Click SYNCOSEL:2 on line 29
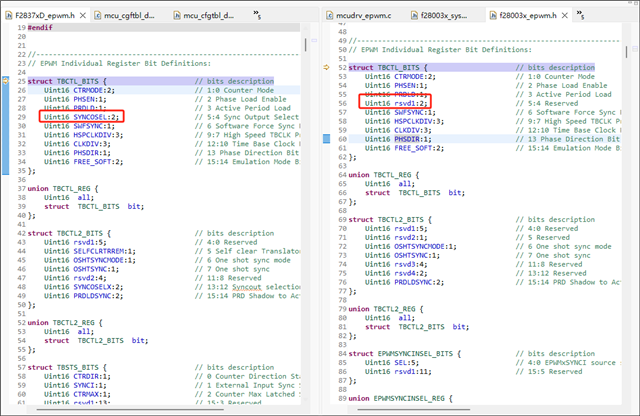Viewport: 640px width, 416px height. point(96,117)
